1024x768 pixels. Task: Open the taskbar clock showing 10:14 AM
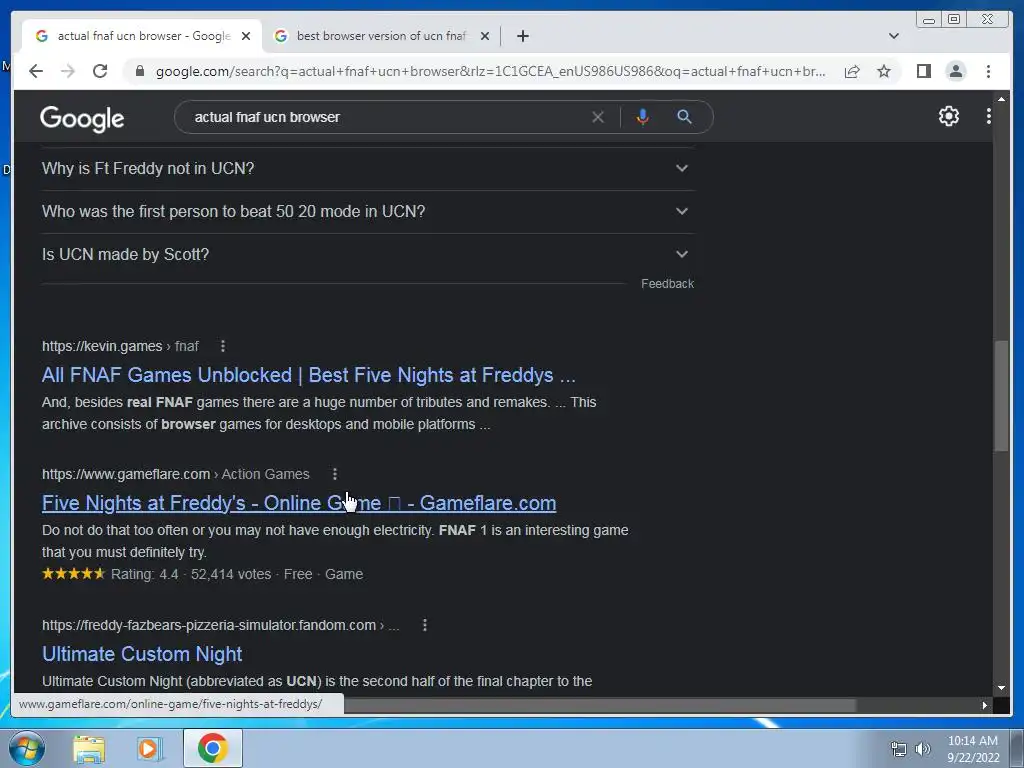coord(973,749)
